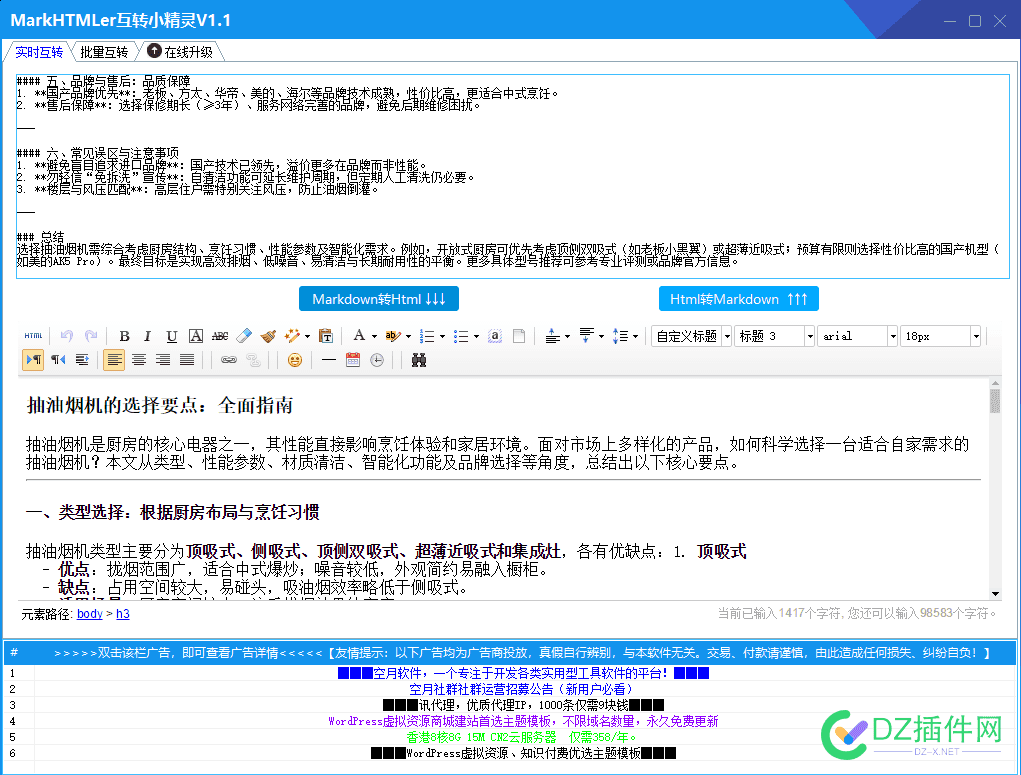Toggle italic formatting
1021x775 pixels.
tap(147, 336)
